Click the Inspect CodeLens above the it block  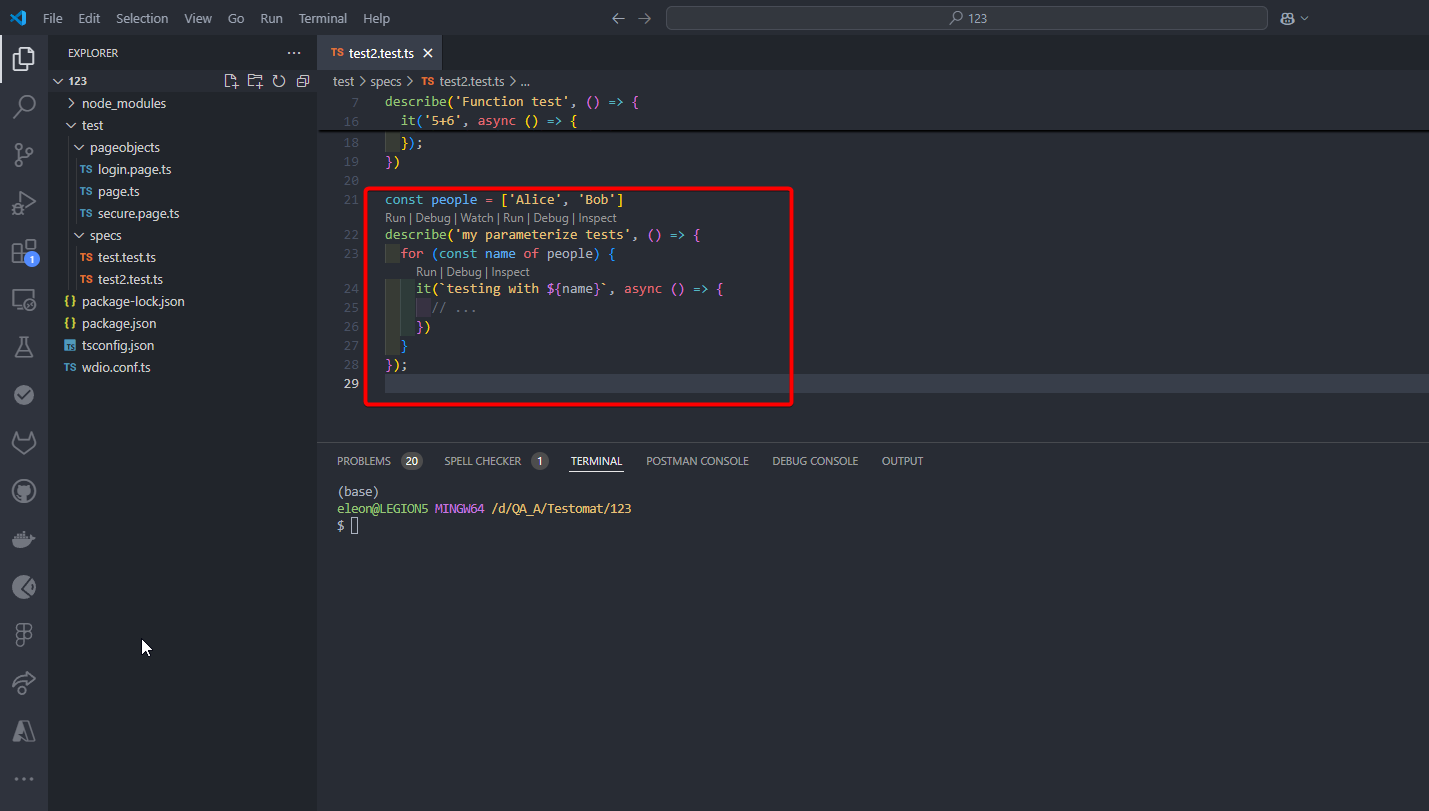pyautogui.click(x=510, y=271)
